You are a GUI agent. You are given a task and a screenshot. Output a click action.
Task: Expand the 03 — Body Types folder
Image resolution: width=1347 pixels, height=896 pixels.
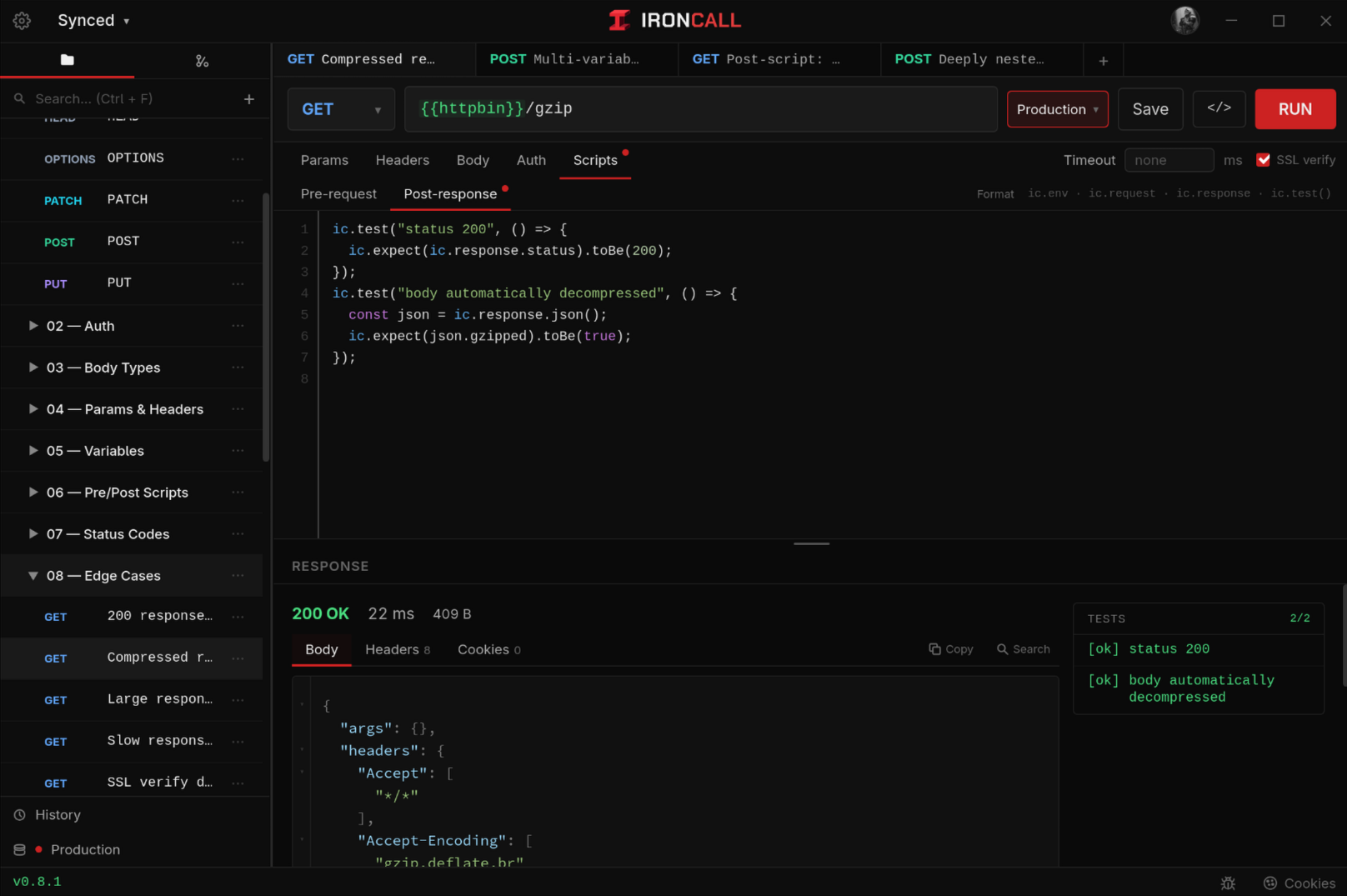point(33,368)
